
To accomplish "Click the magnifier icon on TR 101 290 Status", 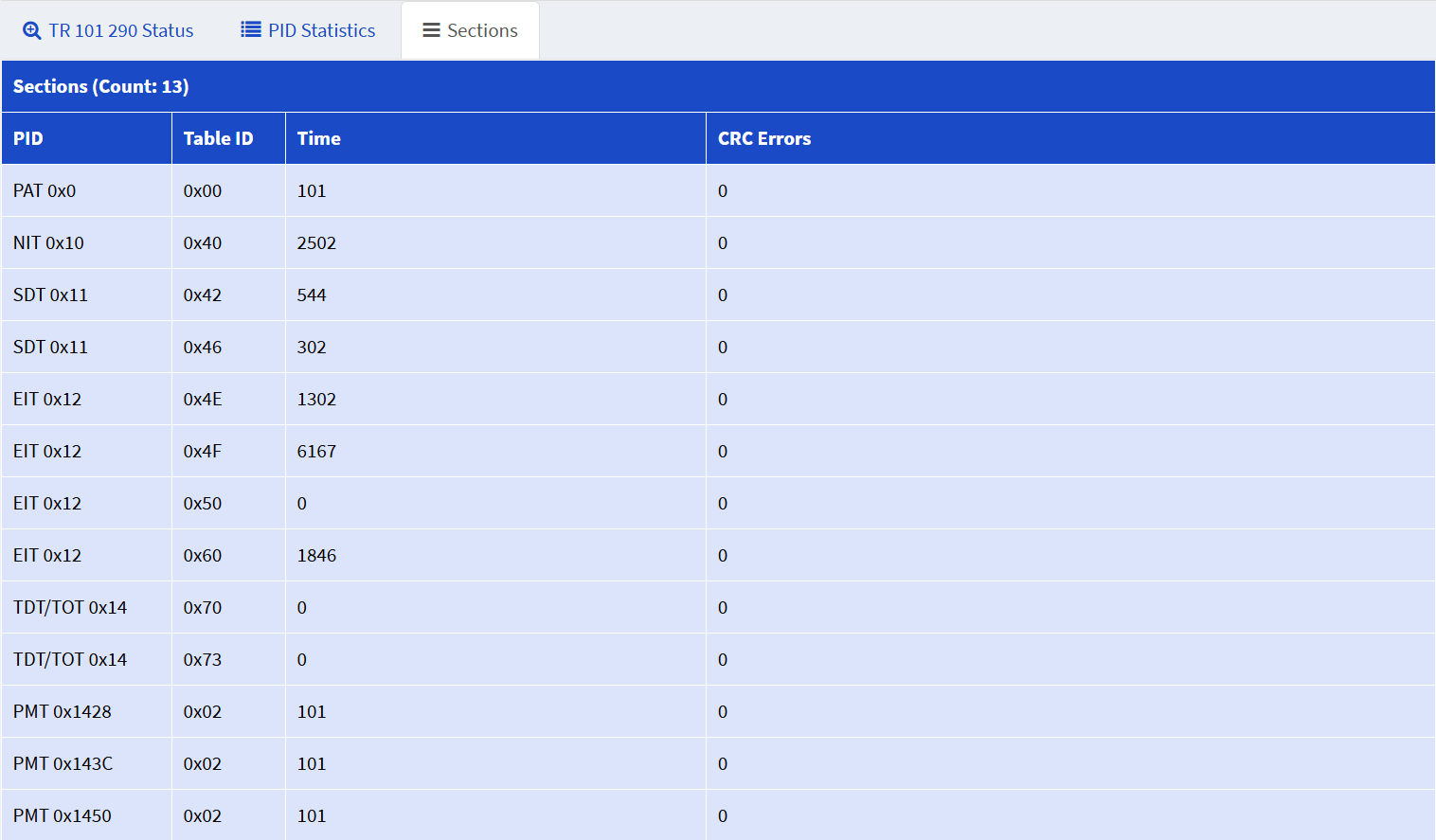I will click(x=32, y=30).
